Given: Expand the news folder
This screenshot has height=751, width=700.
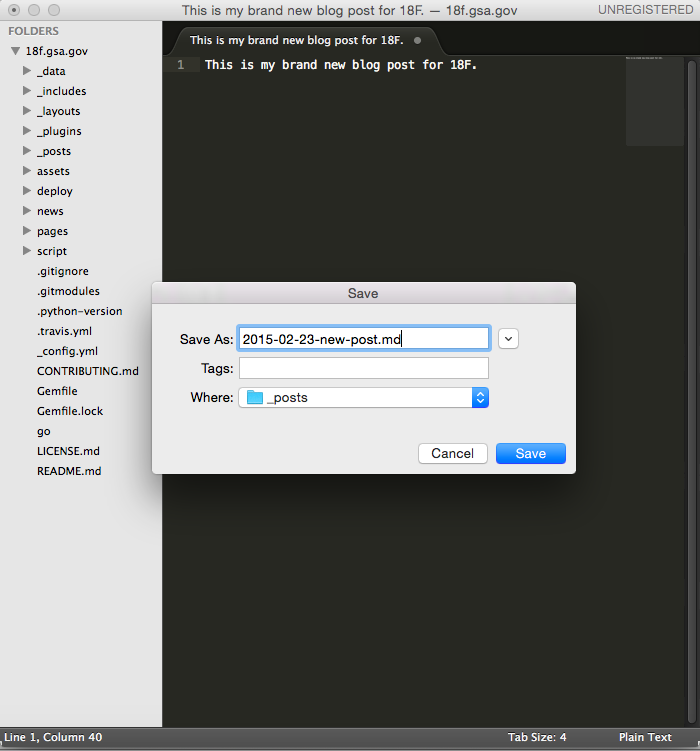Looking at the screenshot, I should [27, 211].
